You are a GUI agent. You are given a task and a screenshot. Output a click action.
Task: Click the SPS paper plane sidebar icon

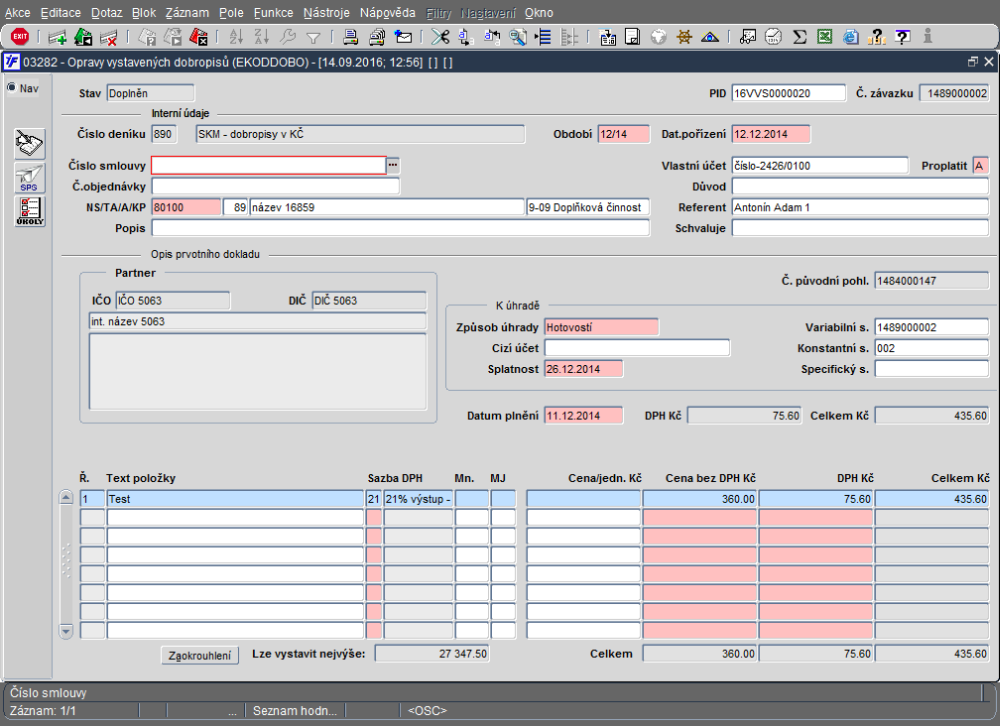click(29, 178)
